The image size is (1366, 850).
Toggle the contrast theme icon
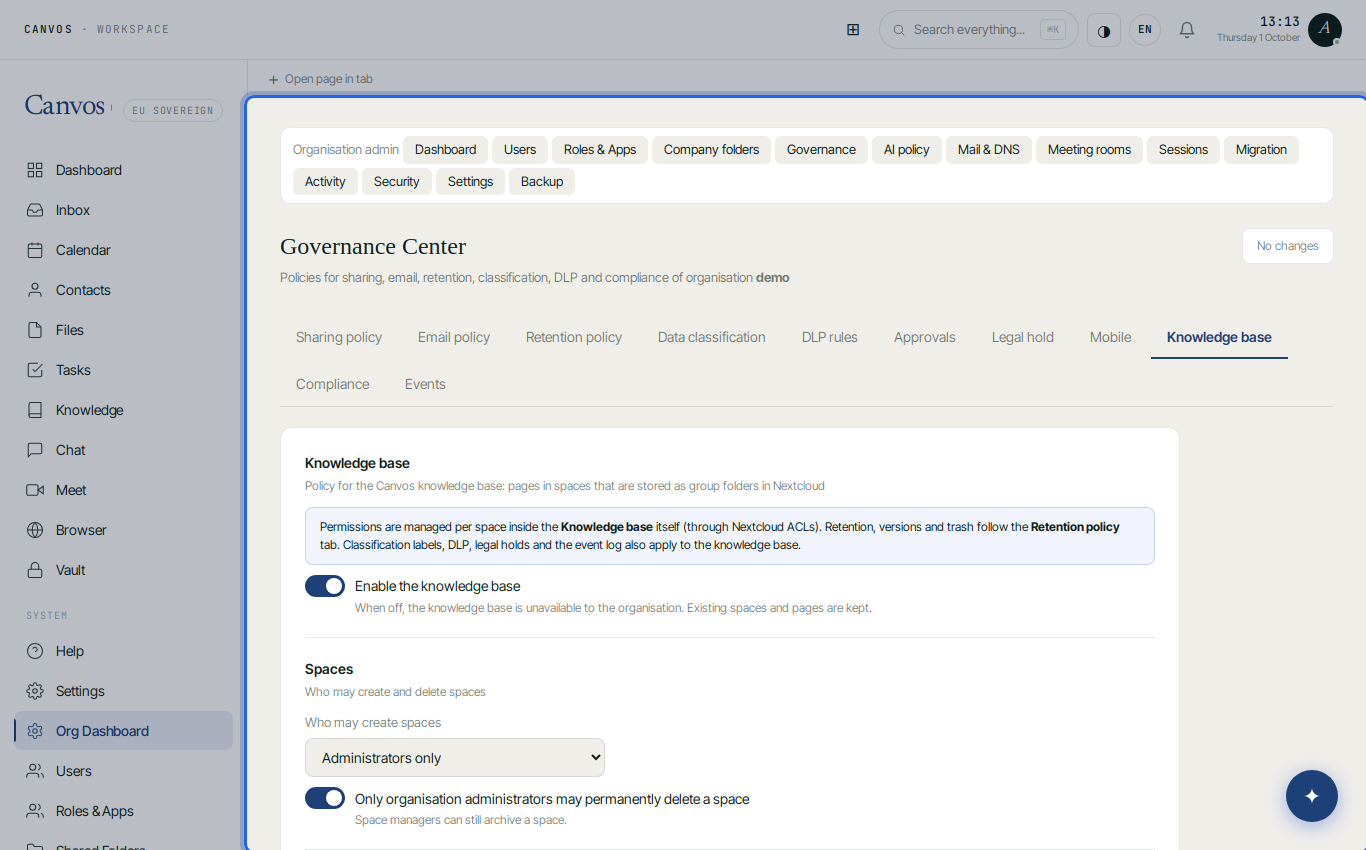click(x=1104, y=30)
